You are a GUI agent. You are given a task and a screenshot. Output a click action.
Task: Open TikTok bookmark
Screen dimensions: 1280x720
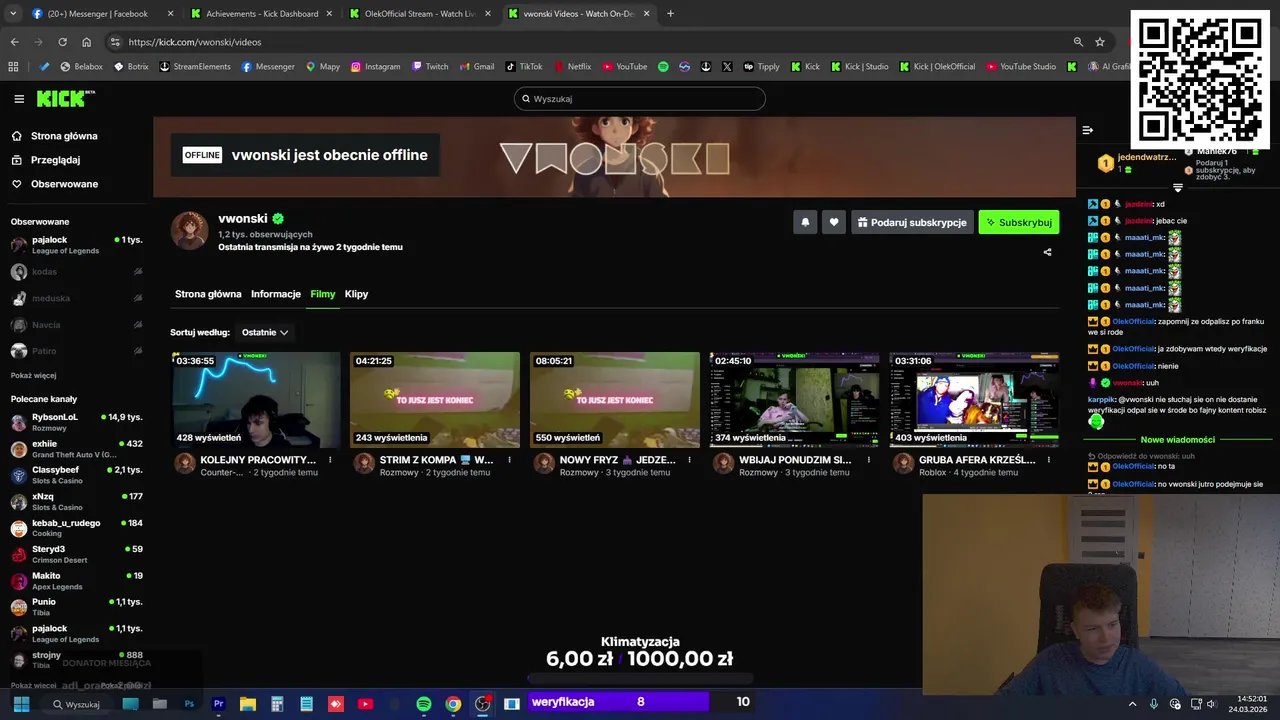tap(524, 67)
